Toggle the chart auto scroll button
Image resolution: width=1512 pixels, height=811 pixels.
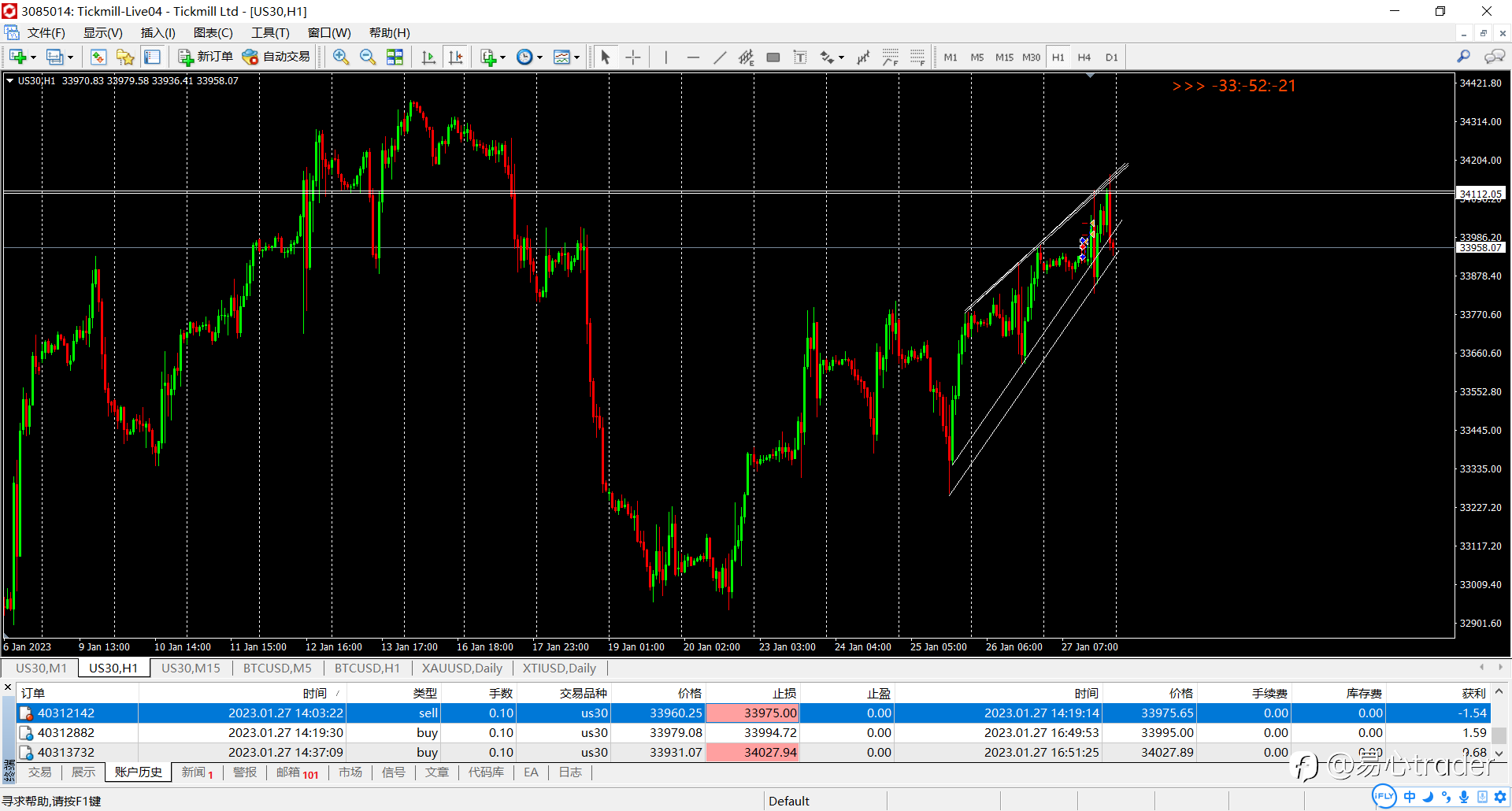(428, 57)
